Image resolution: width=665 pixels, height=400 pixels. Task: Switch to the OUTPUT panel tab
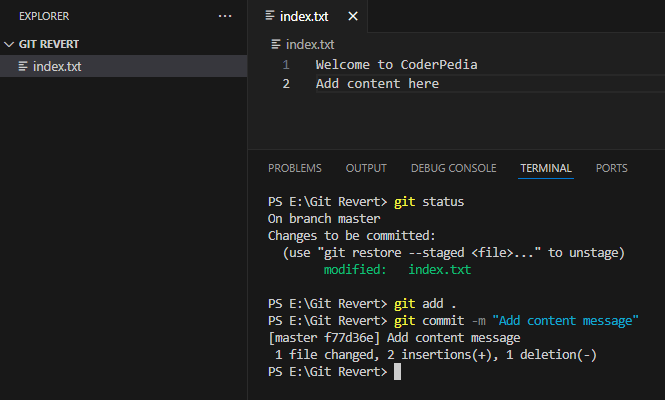point(366,168)
